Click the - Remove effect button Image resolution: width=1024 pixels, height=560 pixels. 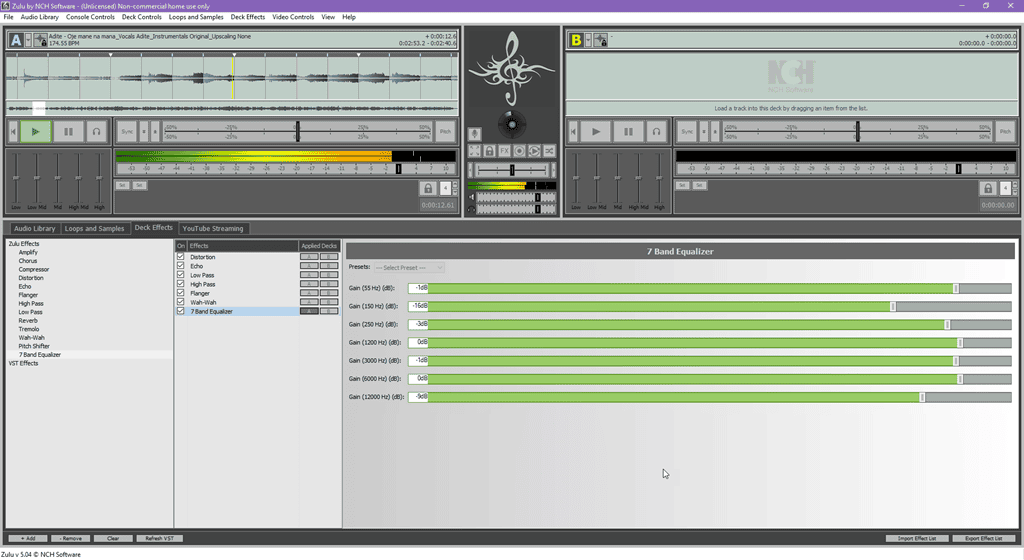[71, 538]
